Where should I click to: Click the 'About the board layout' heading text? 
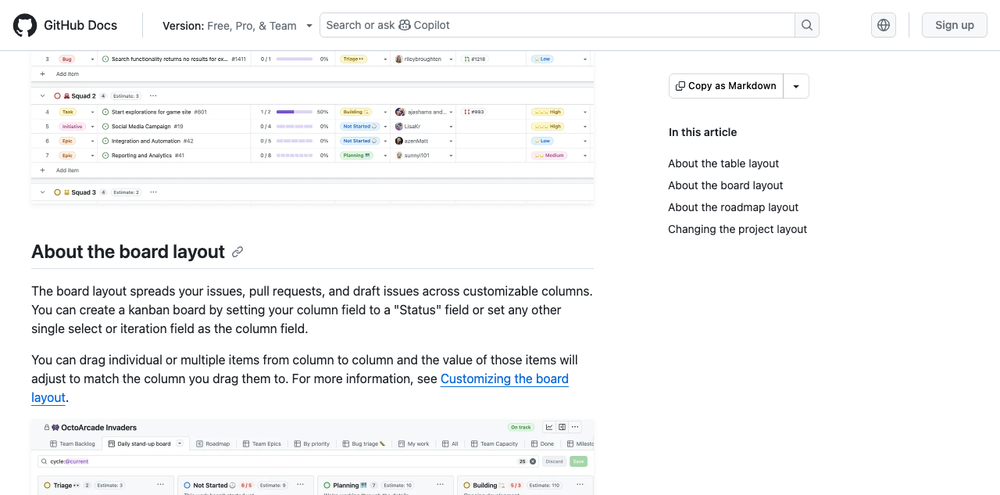pos(128,252)
